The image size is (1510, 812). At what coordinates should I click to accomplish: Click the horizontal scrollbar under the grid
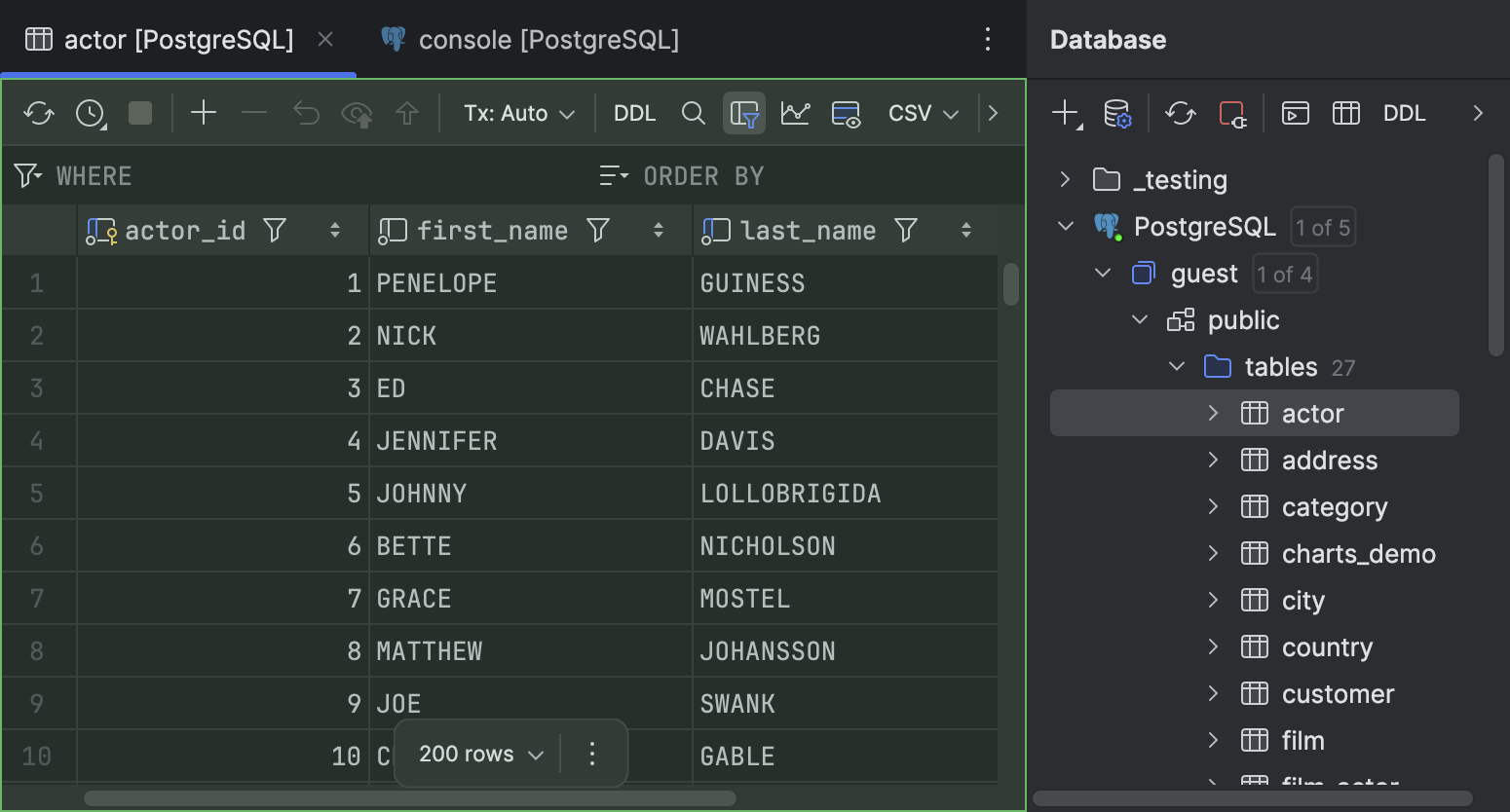click(x=409, y=797)
